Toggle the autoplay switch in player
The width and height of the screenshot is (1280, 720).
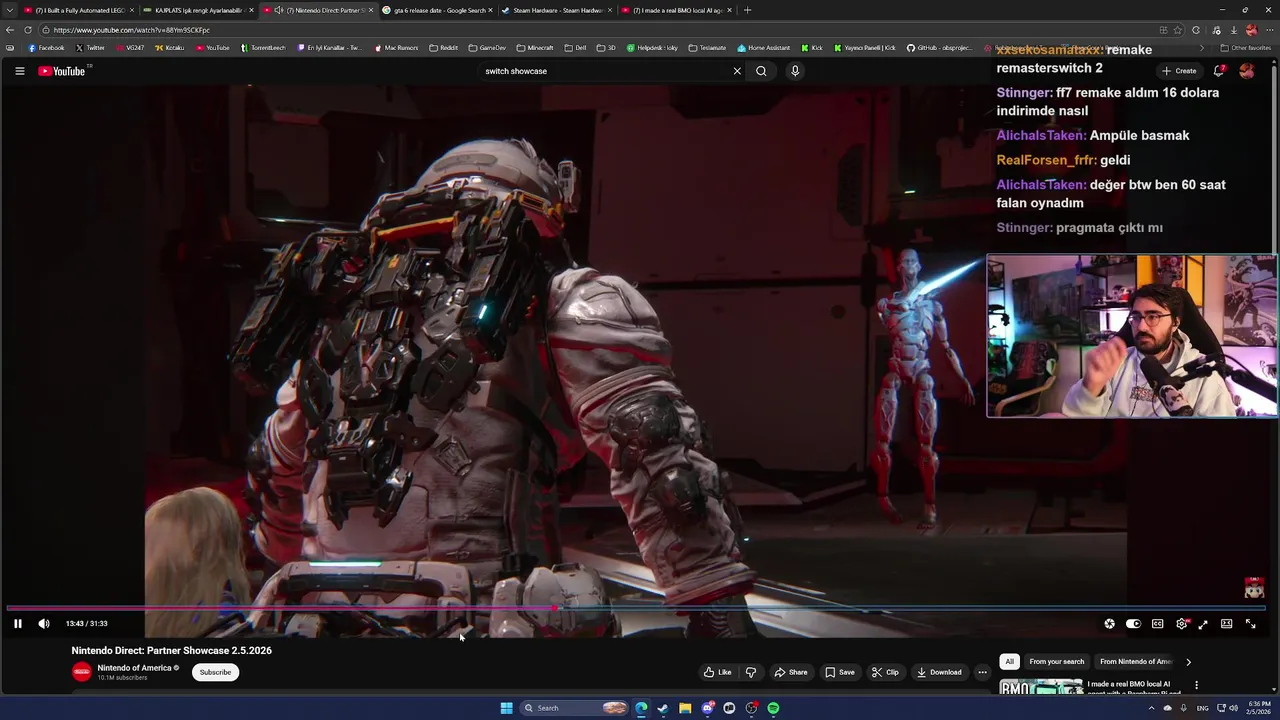coord(1133,624)
